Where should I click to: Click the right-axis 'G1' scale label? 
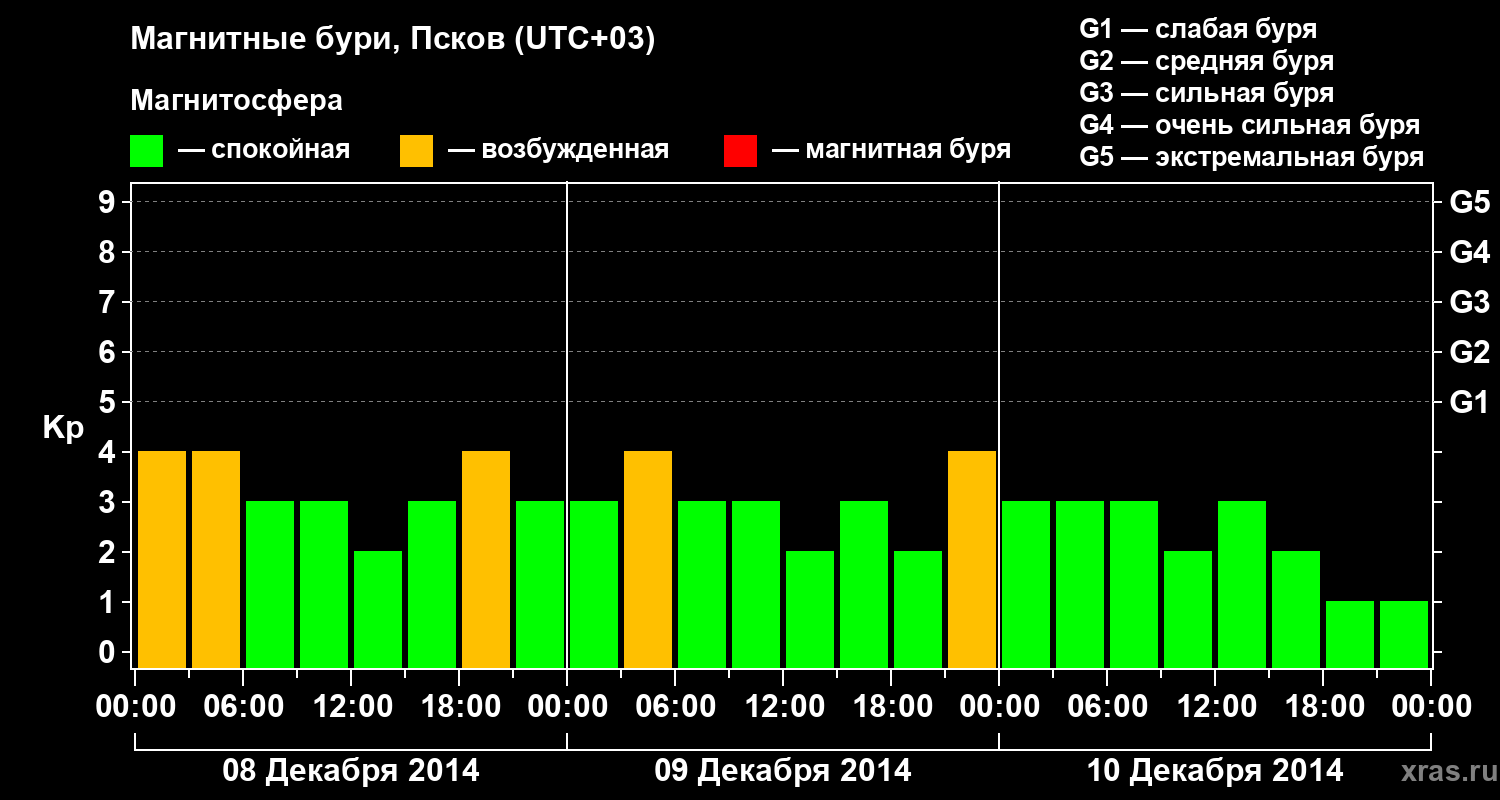[1469, 402]
